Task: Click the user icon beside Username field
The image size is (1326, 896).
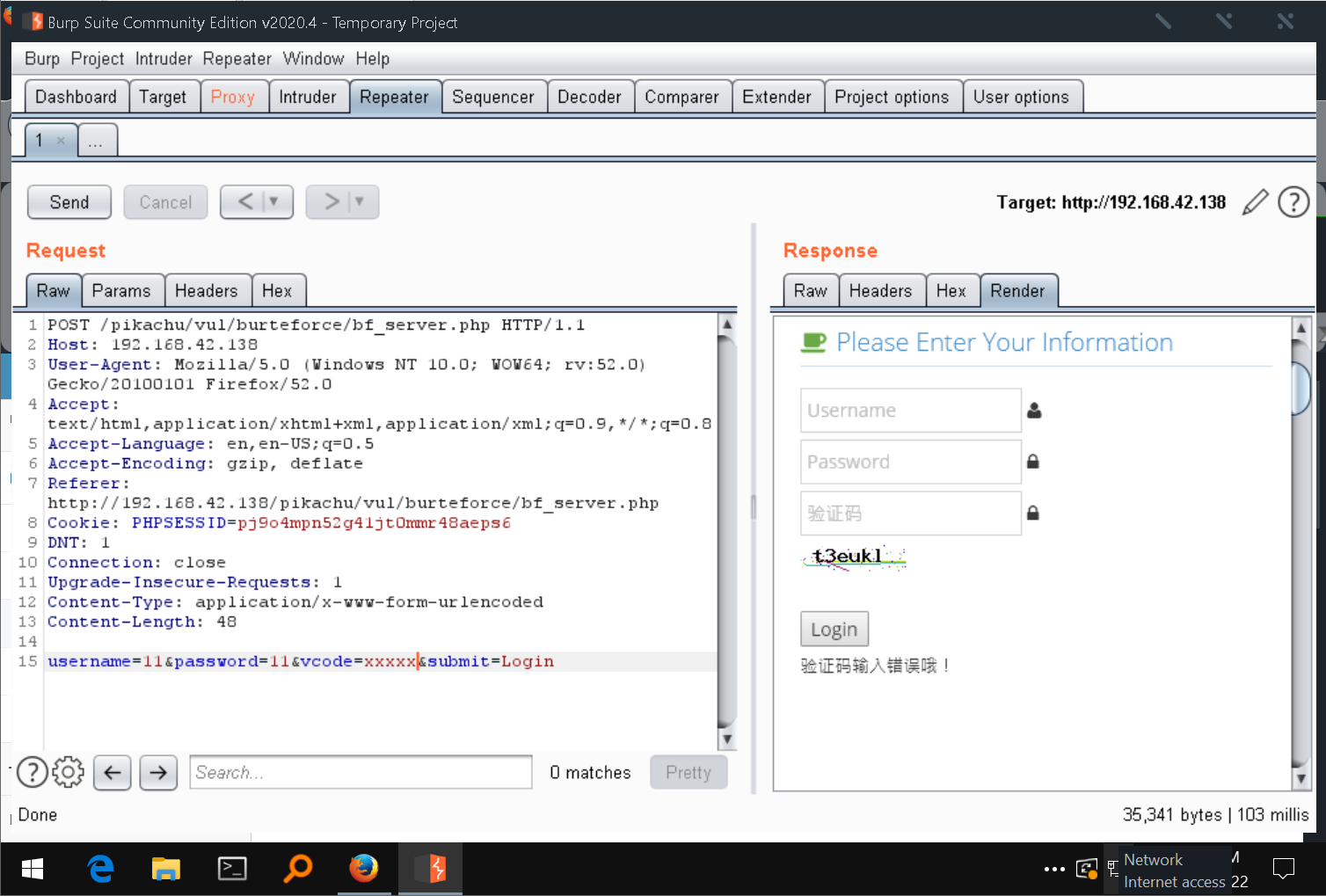Action: (x=1034, y=411)
